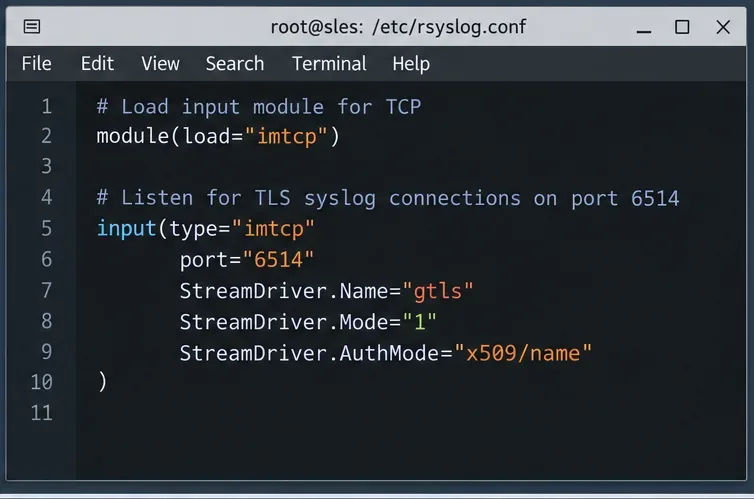The width and height of the screenshot is (754, 499).
Task: Click line number 2 in gutter
Action: [46, 137]
